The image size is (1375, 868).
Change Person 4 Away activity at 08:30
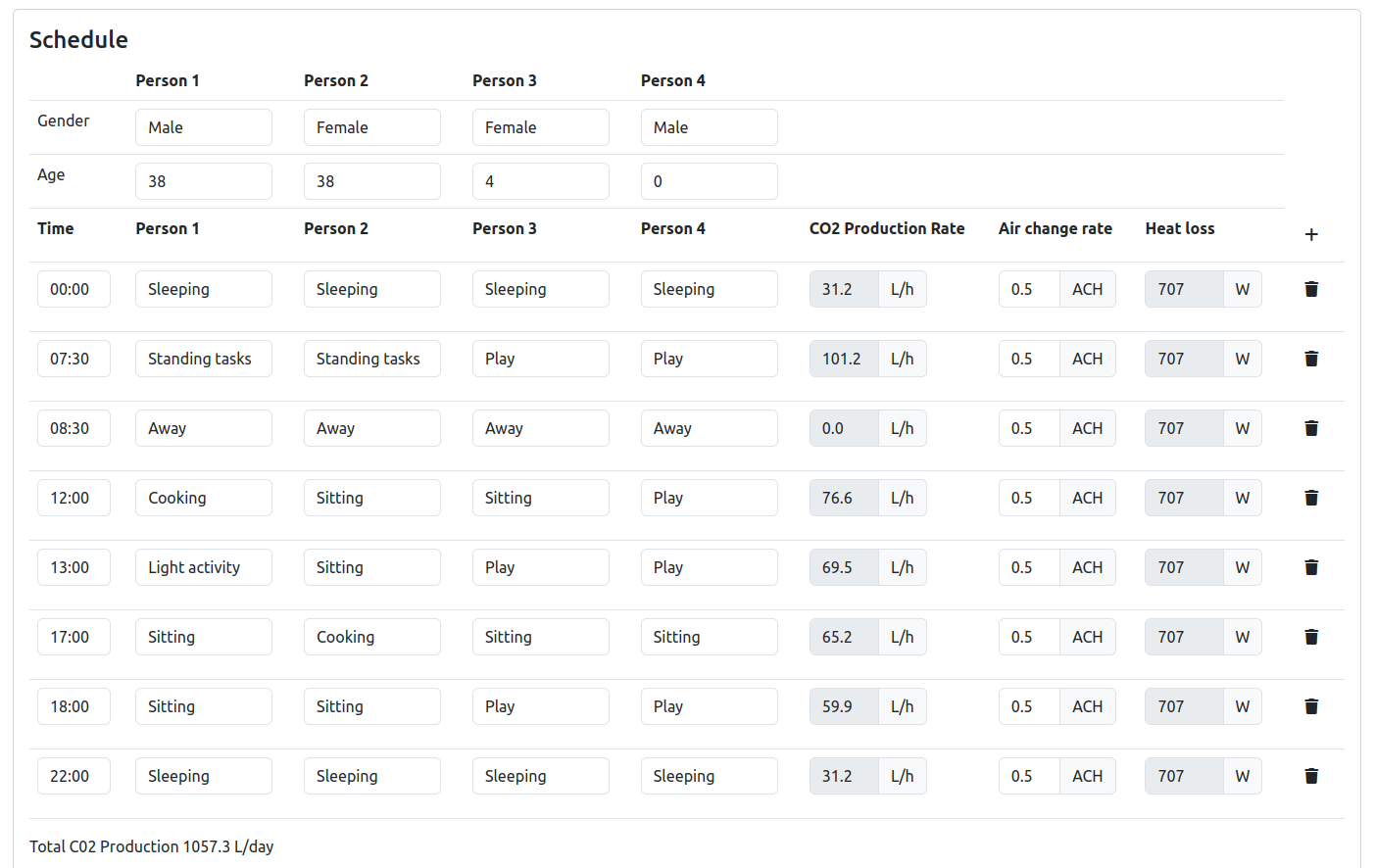coord(710,428)
